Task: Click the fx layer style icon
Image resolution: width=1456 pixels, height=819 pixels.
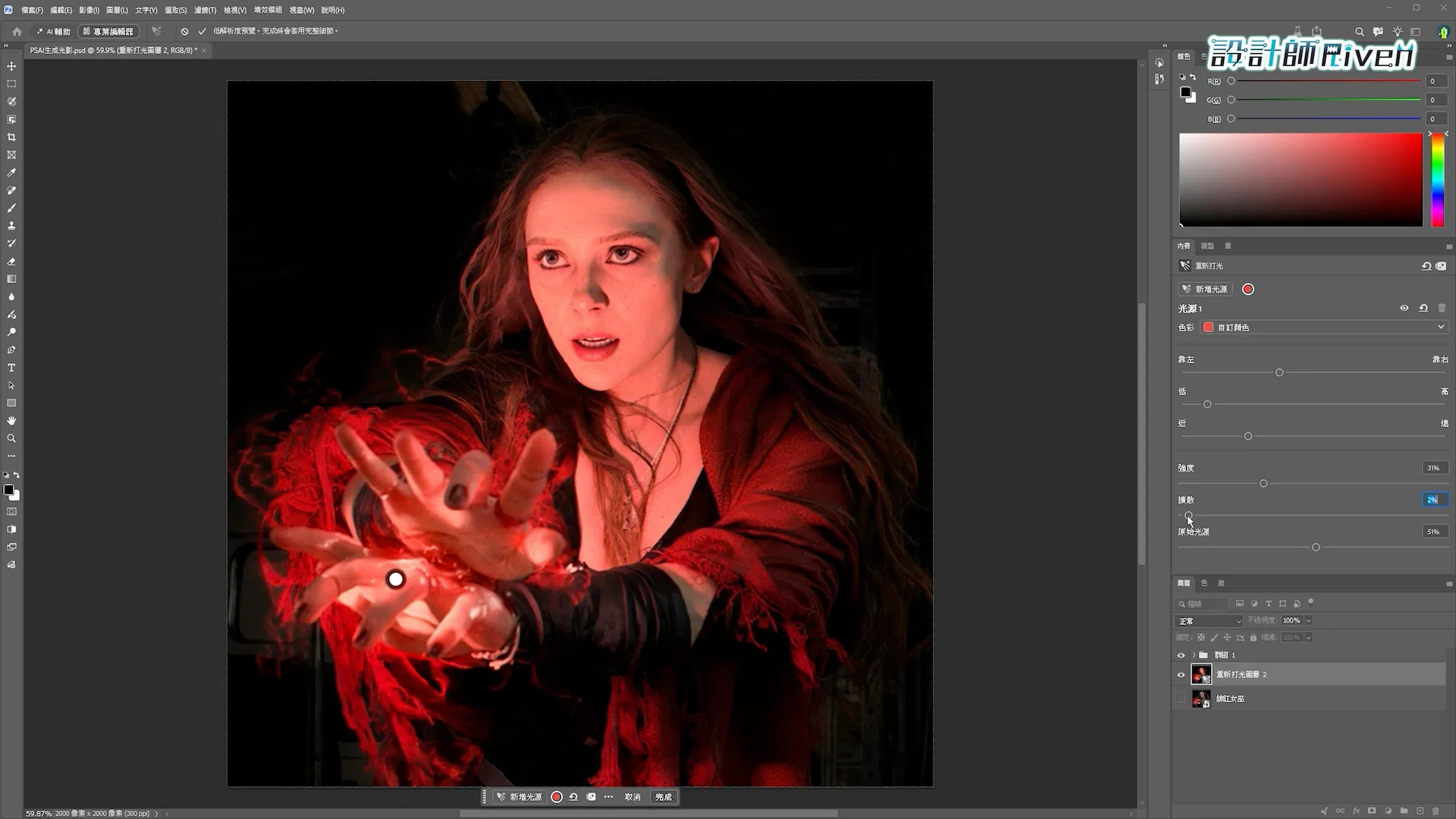Action: (x=1356, y=811)
